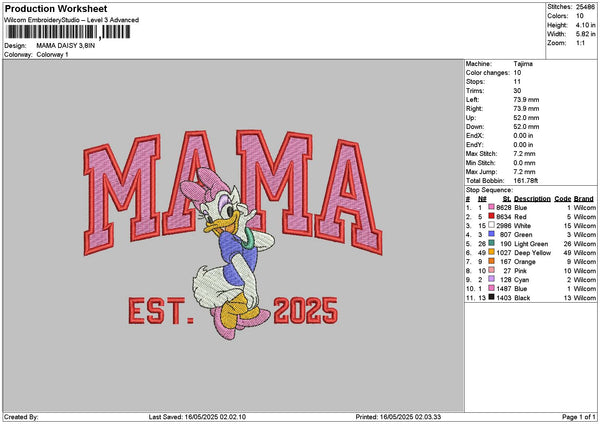Select the Min Stitch value '0.0 mm'
Viewport: 600px width, 424px height.
click(524, 163)
